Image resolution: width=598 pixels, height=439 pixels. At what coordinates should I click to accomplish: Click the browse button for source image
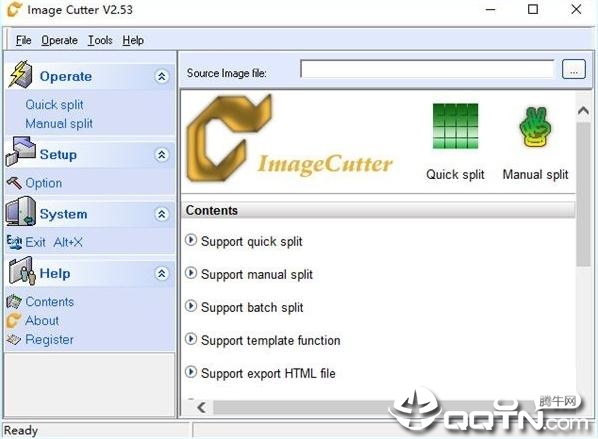[x=574, y=69]
